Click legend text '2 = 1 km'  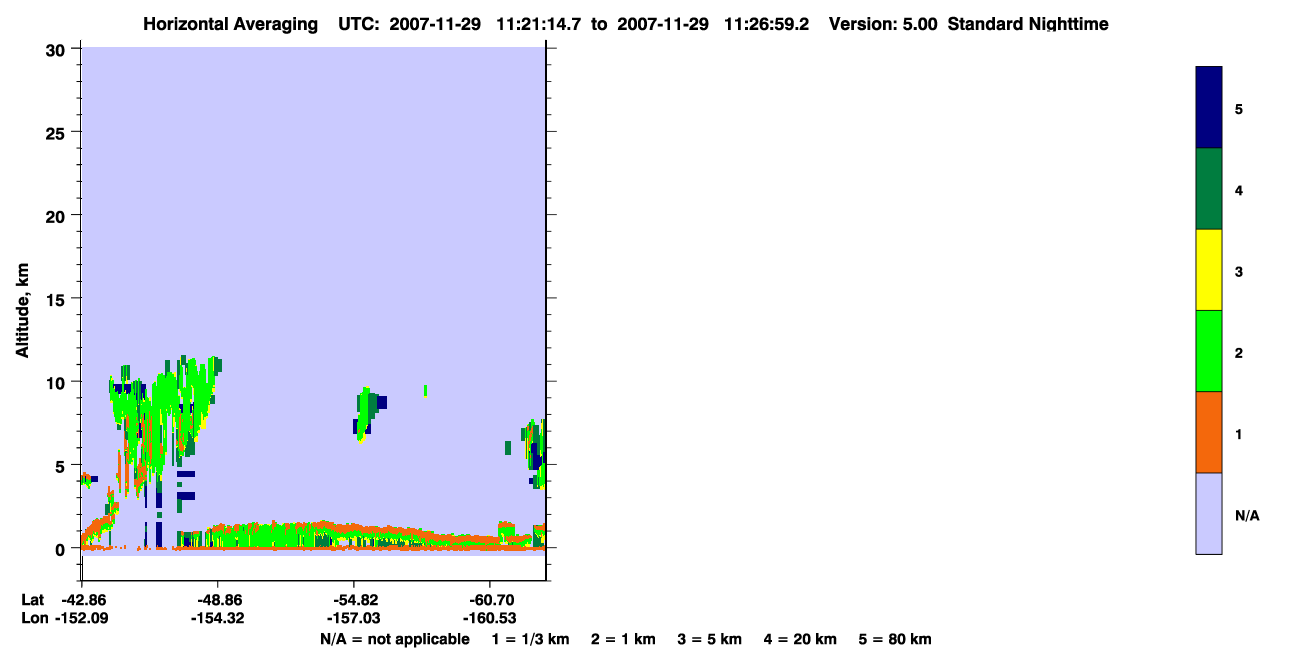pyautogui.click(x=623, y=640)
